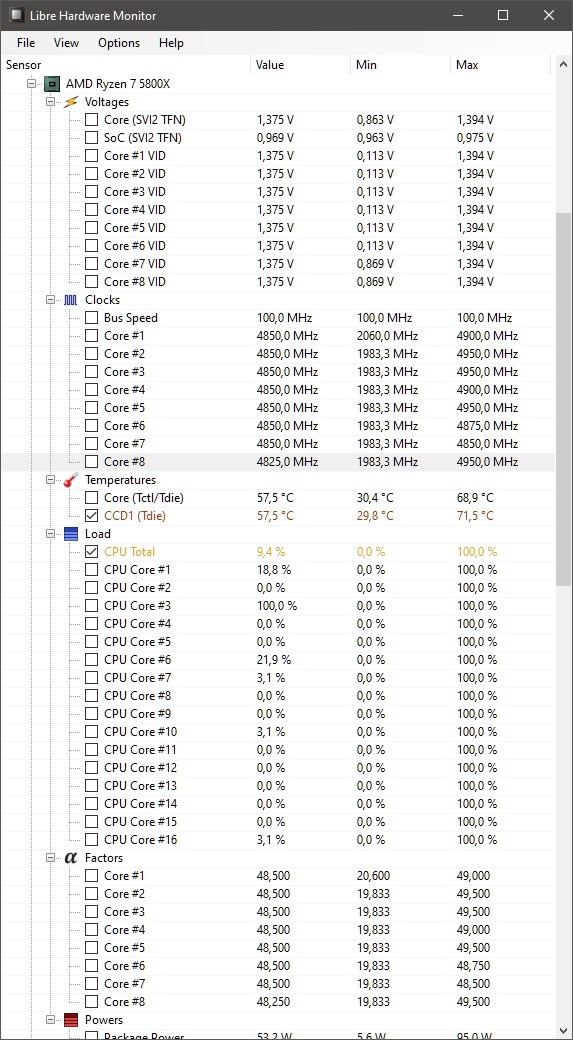This screenshot has height=1040, width=573.
Task: Enable the Core #8 VID checkbox
Action: click(x=92, y=282)
